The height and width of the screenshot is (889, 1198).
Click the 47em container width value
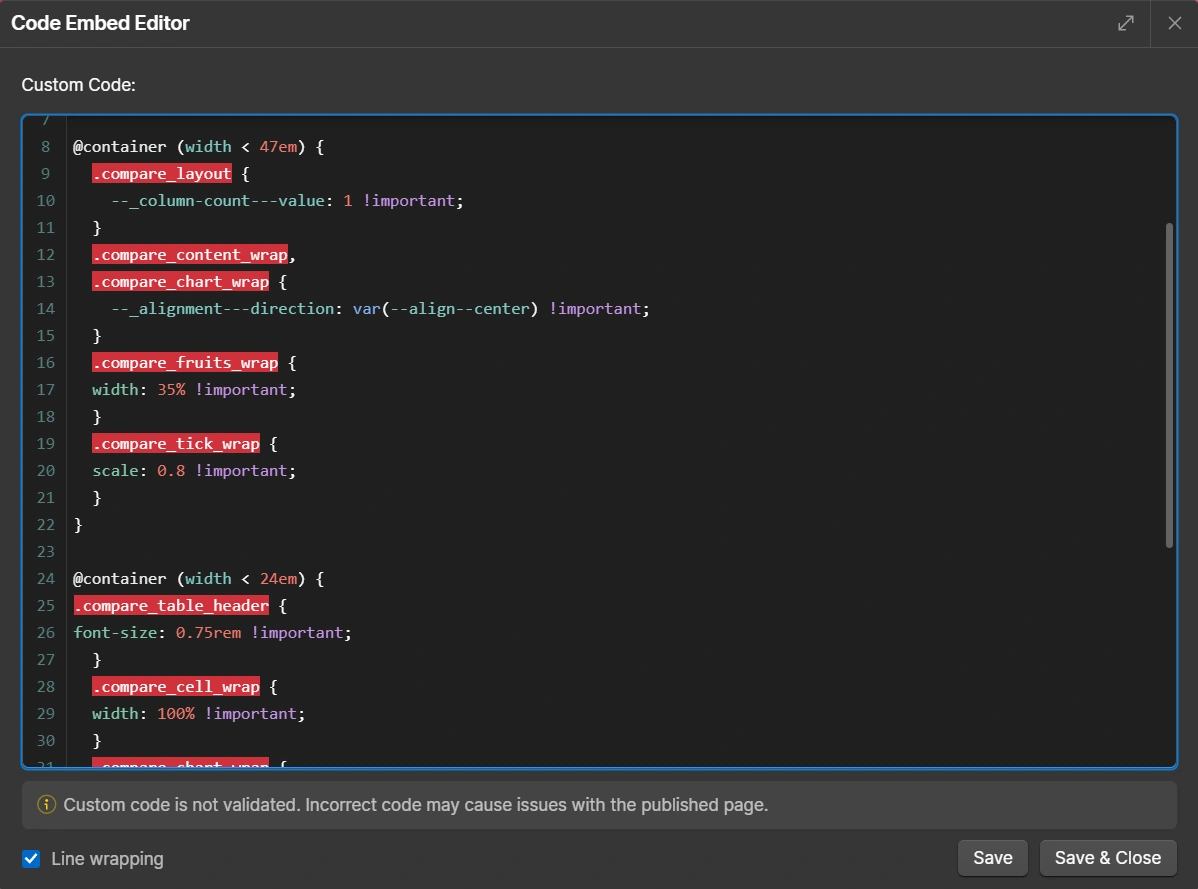(x=278, y=147)
